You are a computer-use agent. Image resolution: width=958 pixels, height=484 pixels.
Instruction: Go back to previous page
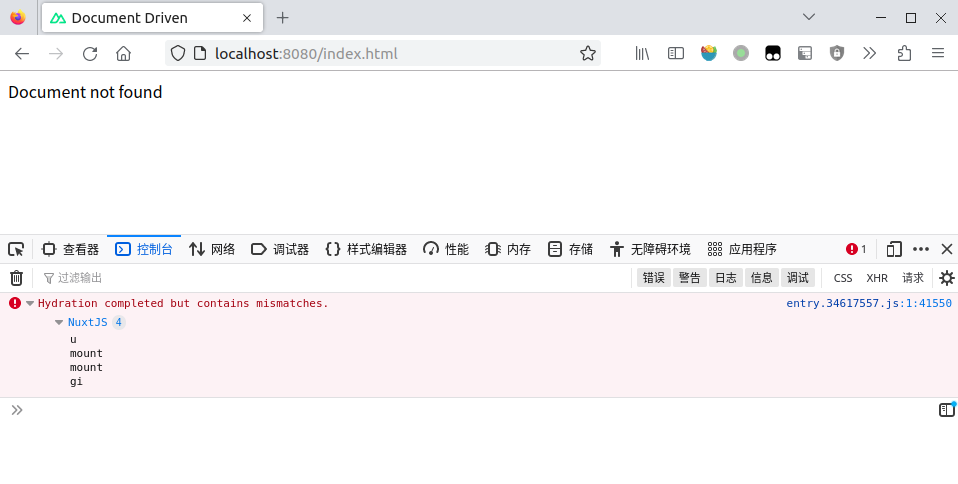coord(22,54)
